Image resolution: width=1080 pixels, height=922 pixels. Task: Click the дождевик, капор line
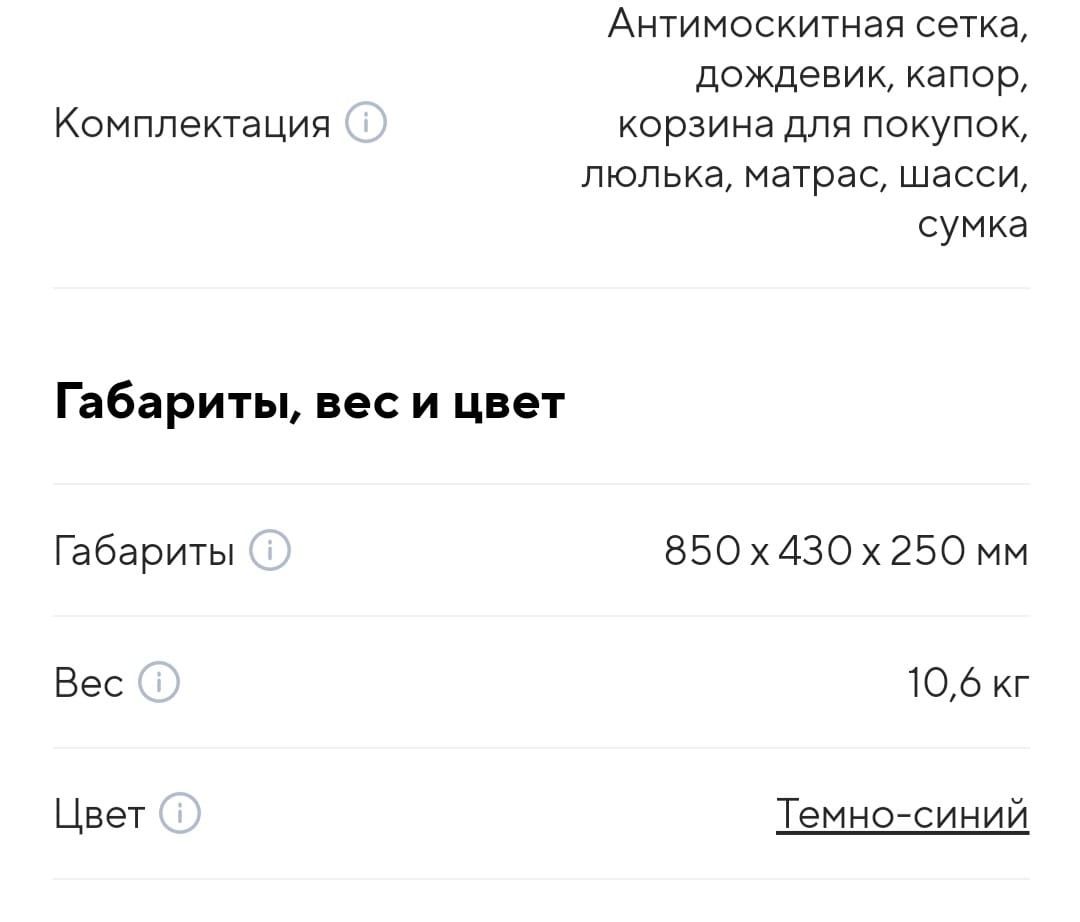[x=862, y=74]
